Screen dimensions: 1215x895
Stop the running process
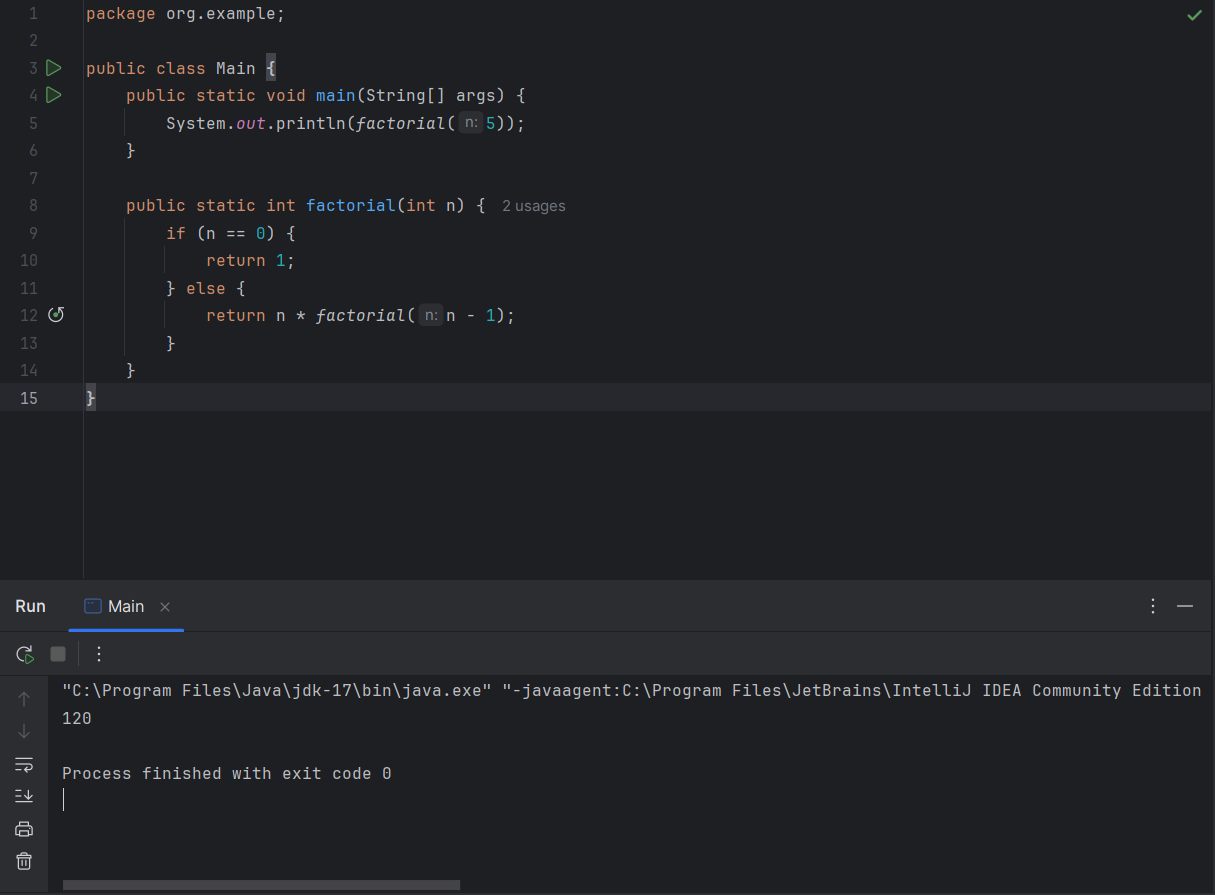(x=58, y=654)
